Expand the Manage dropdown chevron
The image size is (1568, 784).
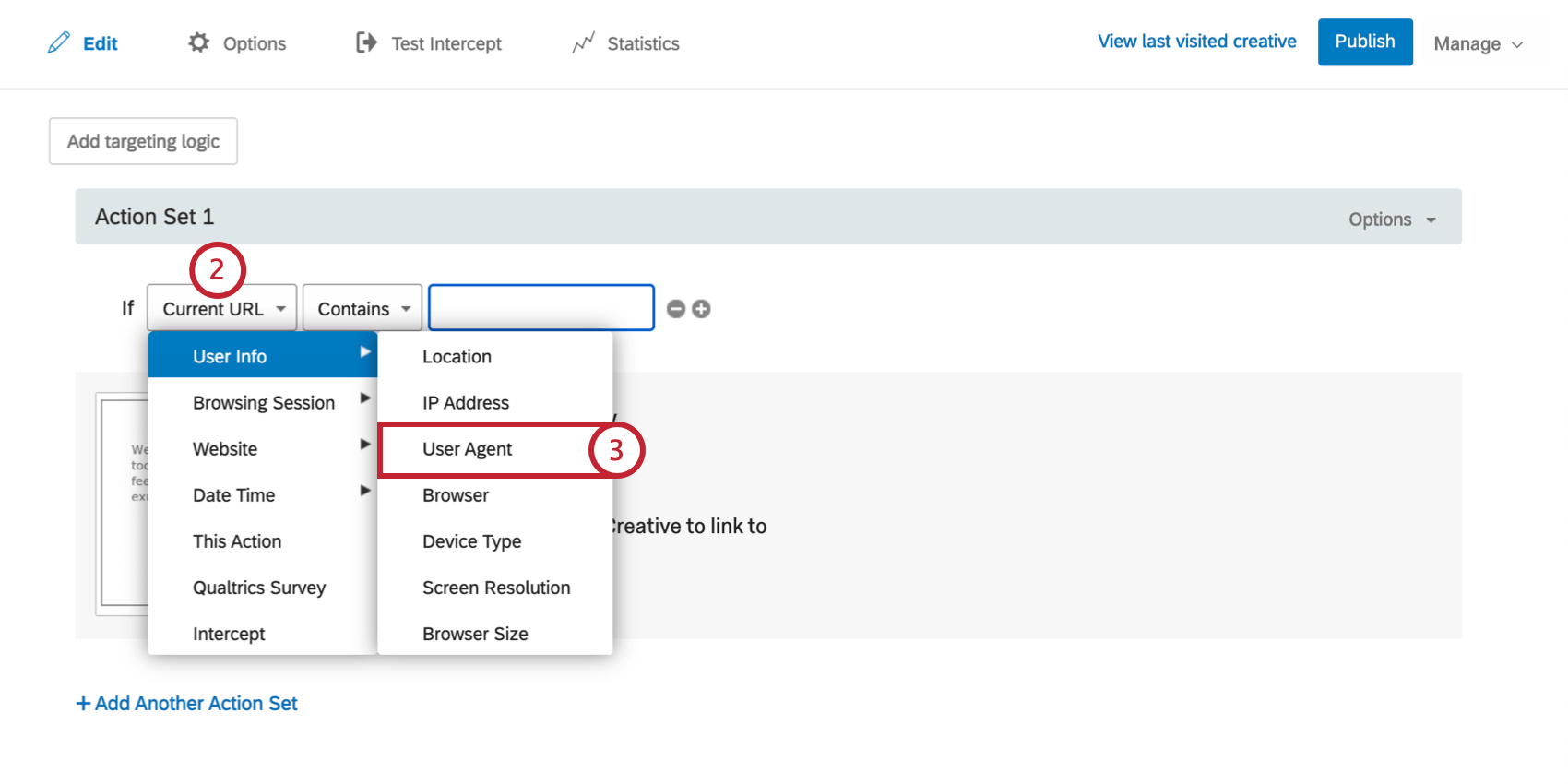(1516, 44)
